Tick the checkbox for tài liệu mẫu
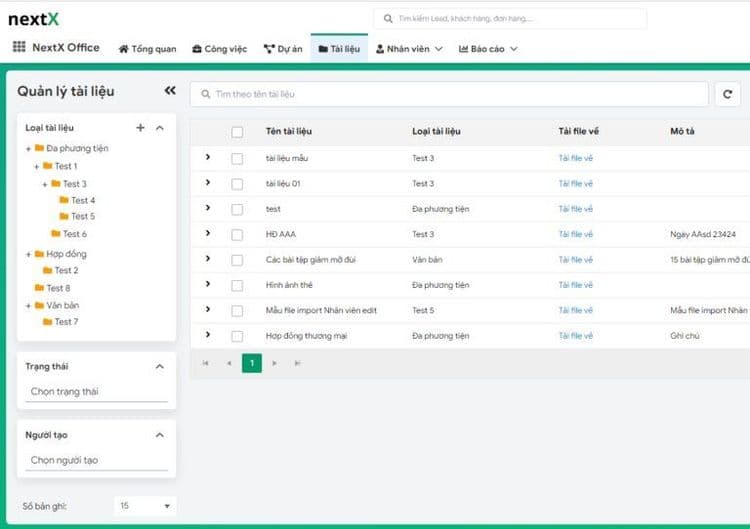750x529 pixels. [237, 158]
